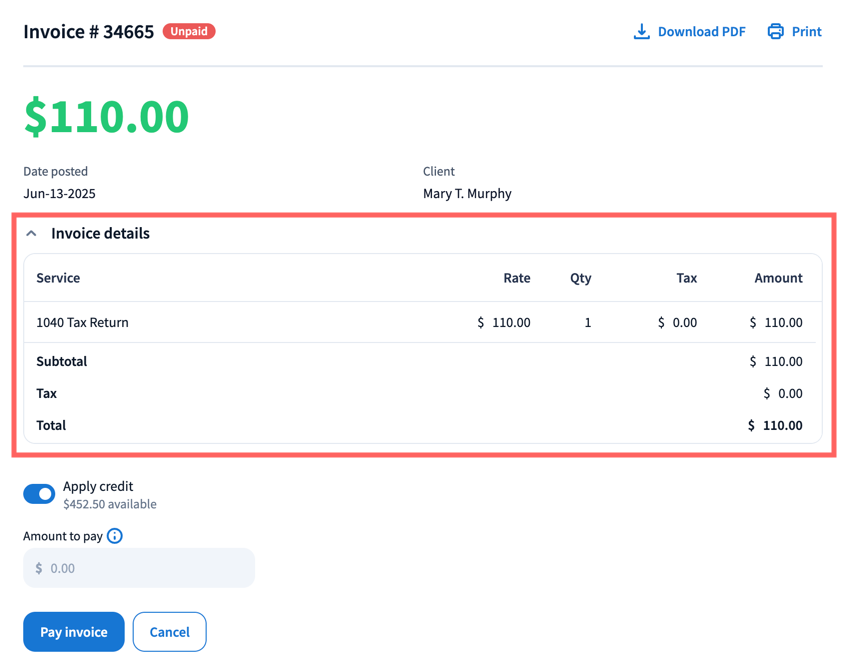851x666 pixels.
Task: Toggle the Apply credit switch off
Action: click(39, 494)
